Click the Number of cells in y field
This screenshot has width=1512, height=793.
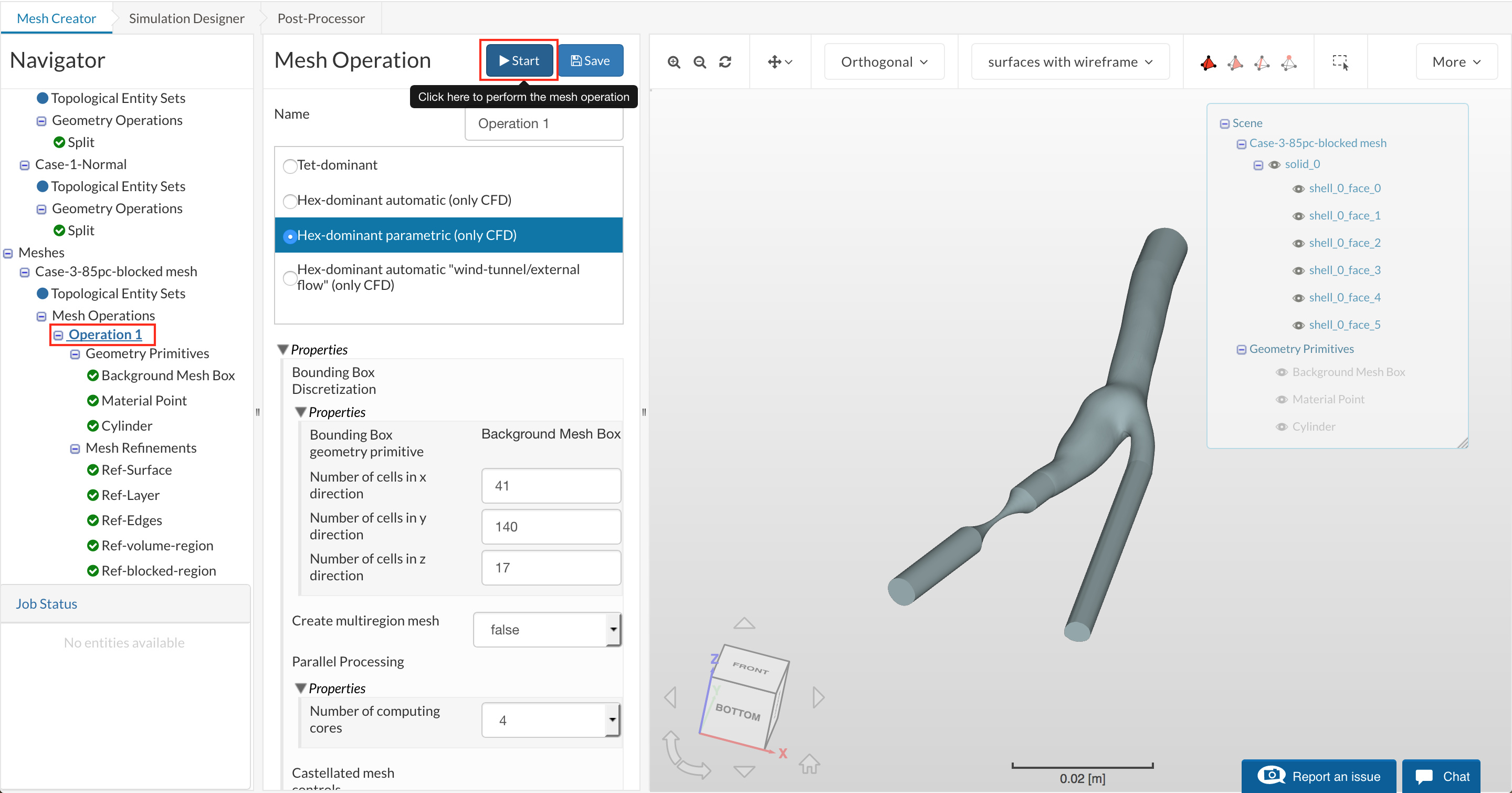tap(551, 527)
